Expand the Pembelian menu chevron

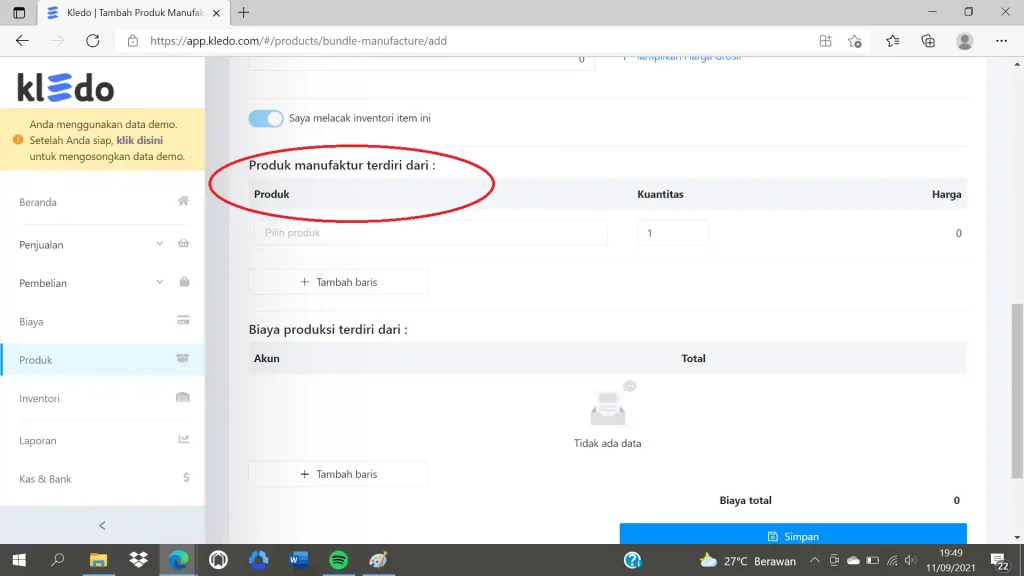[159, 282]
